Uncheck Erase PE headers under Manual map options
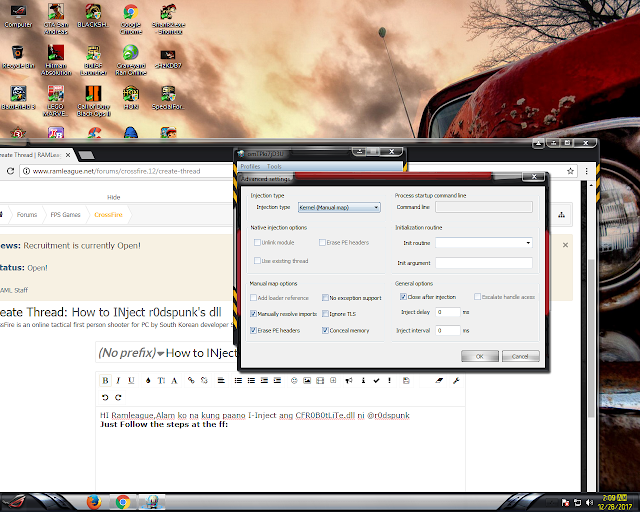The height and width of the screenshot is (512, 640). tap(253, 330)
